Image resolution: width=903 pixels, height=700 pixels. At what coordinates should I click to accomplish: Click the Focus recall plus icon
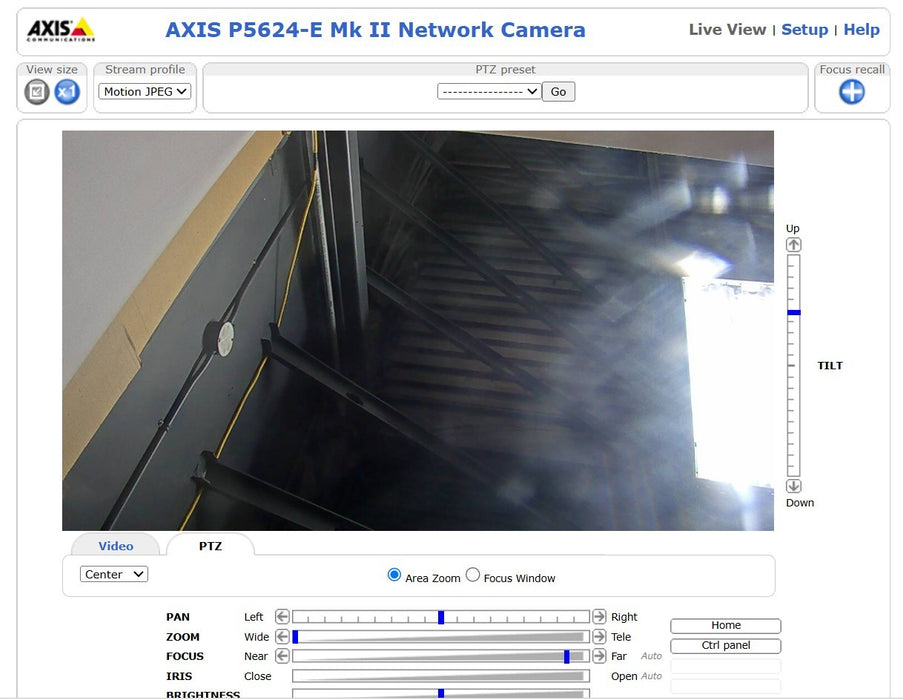[x=852, y=92]
